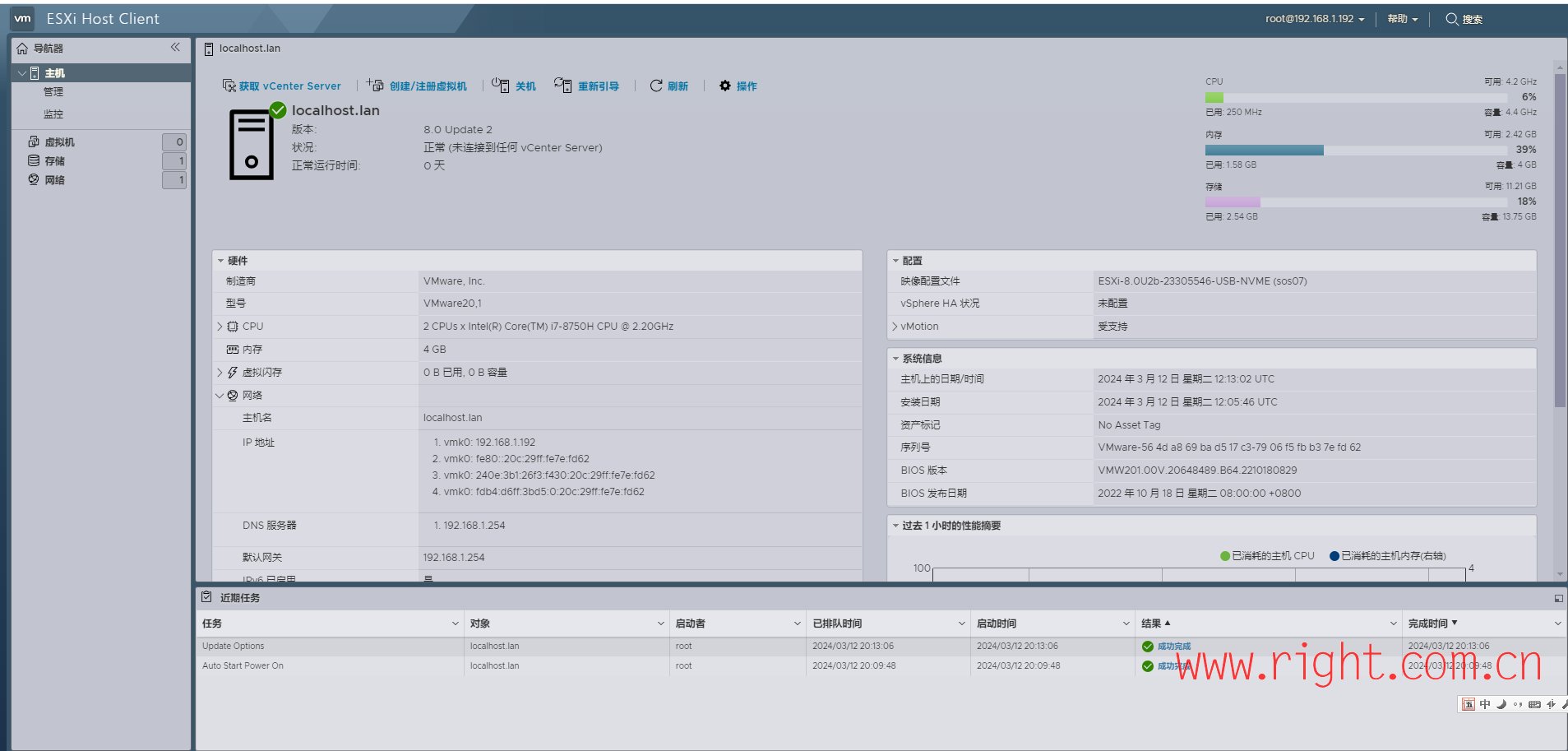The image size is (1568, 751).
Task: Toggle Consumed host CPU legend item
Action: pyautogui.click(x=1267, y=556)
